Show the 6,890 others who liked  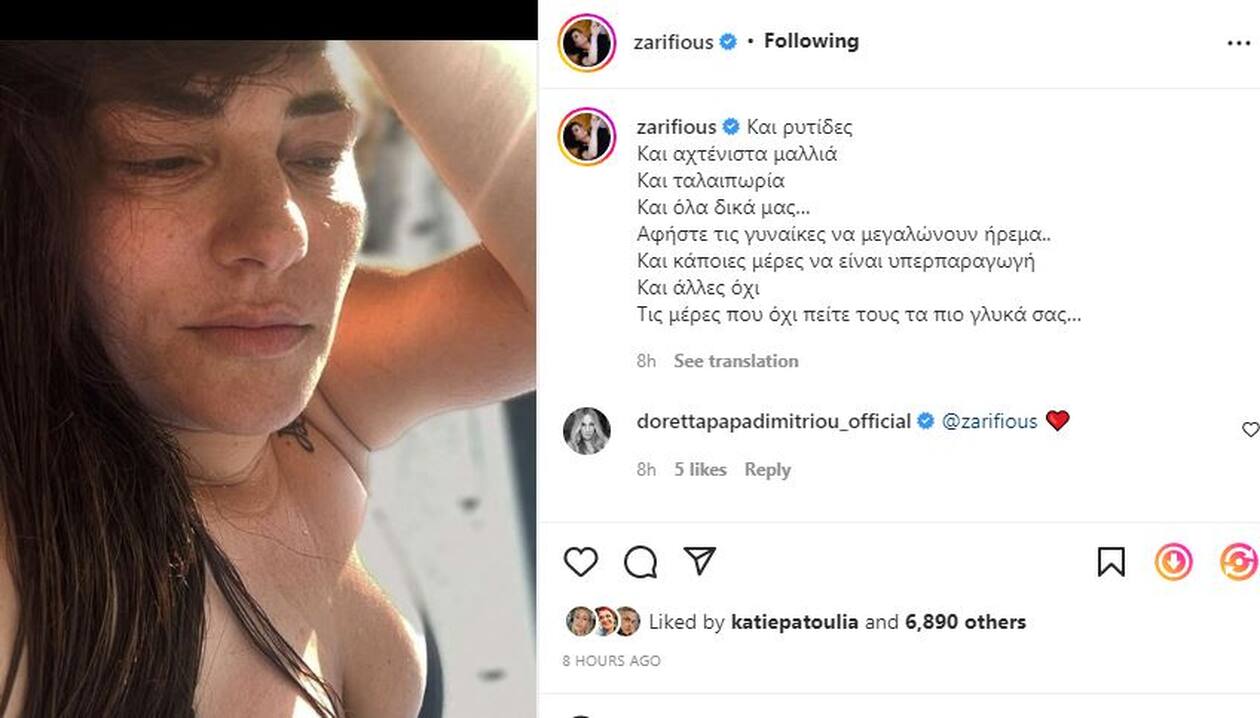[x=965, y=622]
